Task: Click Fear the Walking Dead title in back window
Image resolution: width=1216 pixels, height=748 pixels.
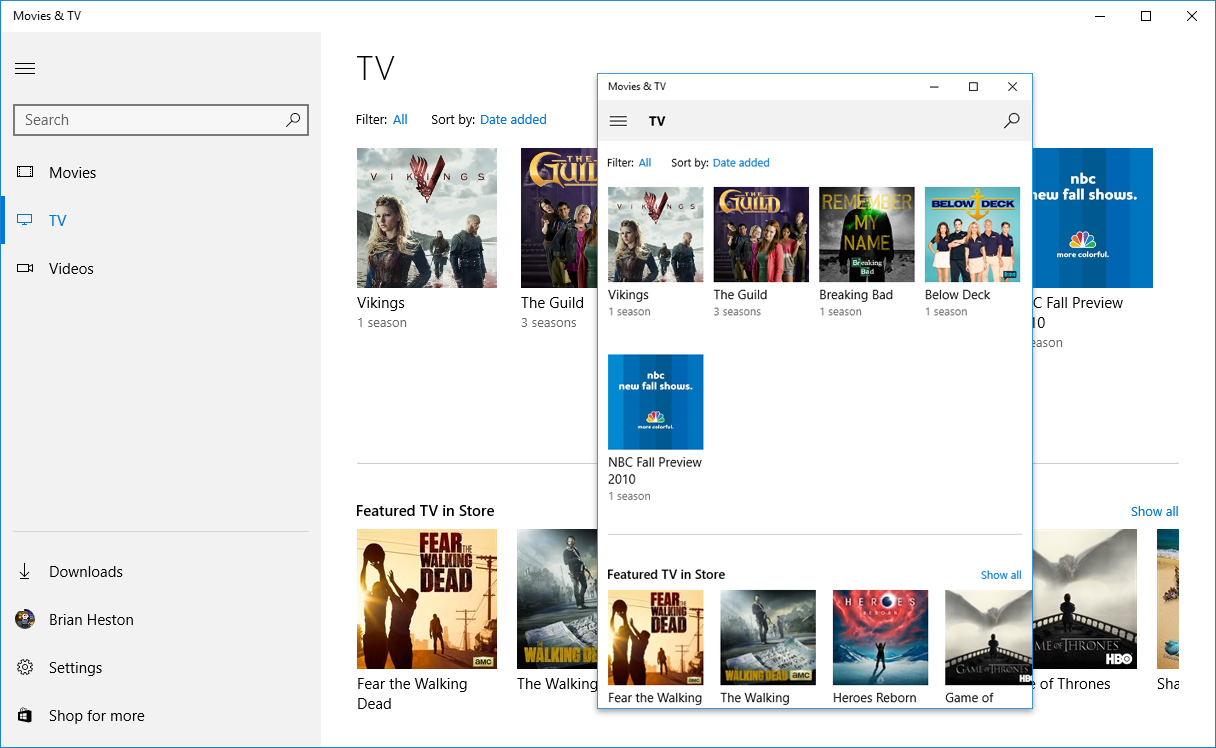Action: point(412,694)
